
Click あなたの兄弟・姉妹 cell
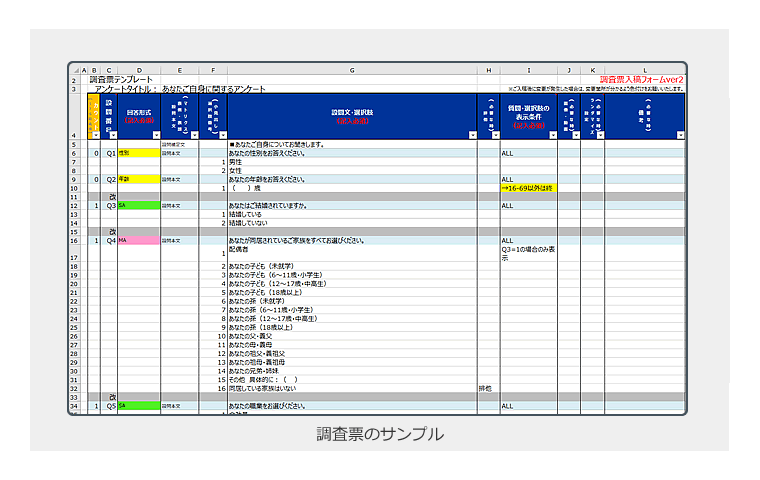pos(352,371)
